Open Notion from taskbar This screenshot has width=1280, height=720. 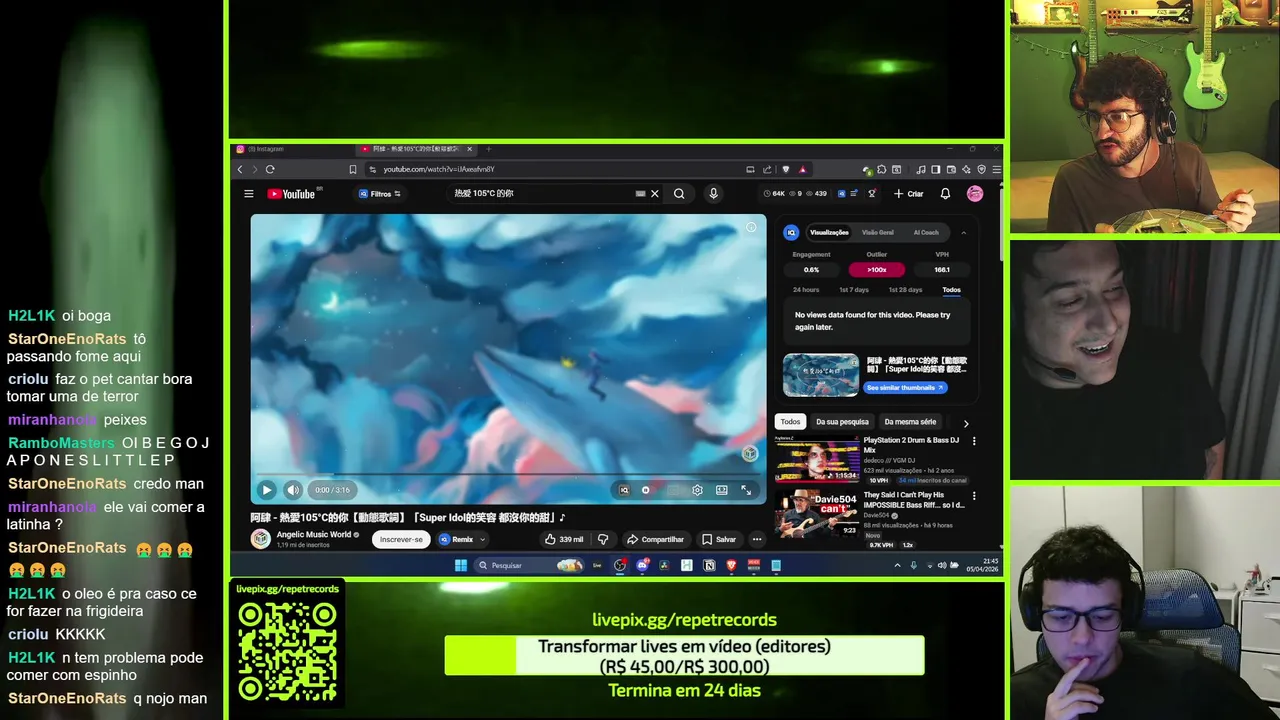(709, 565)
